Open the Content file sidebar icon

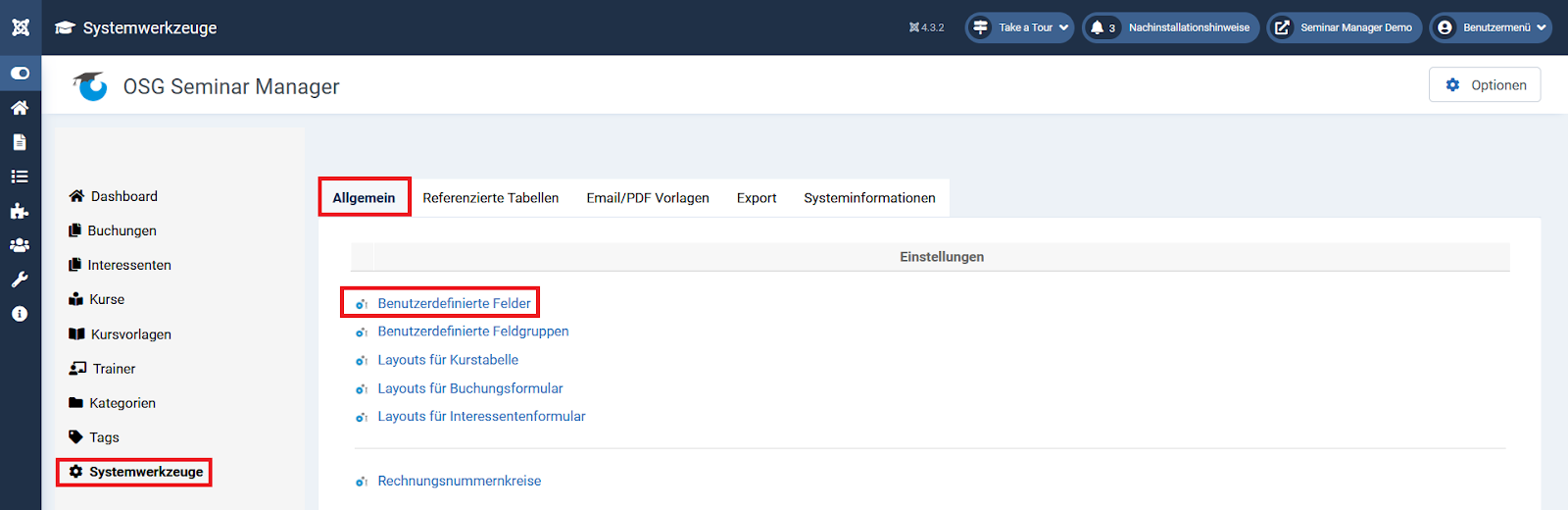[x=20, y=142]
